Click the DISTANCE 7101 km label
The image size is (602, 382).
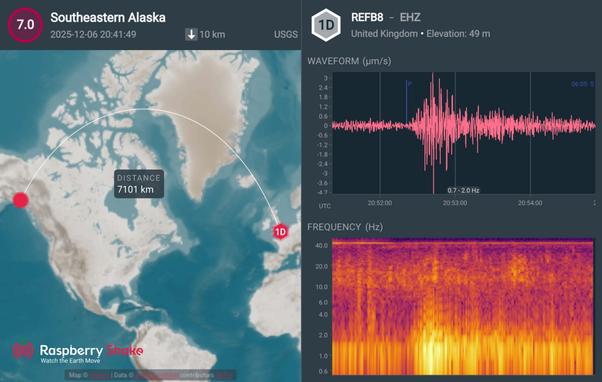click(139, 184)
